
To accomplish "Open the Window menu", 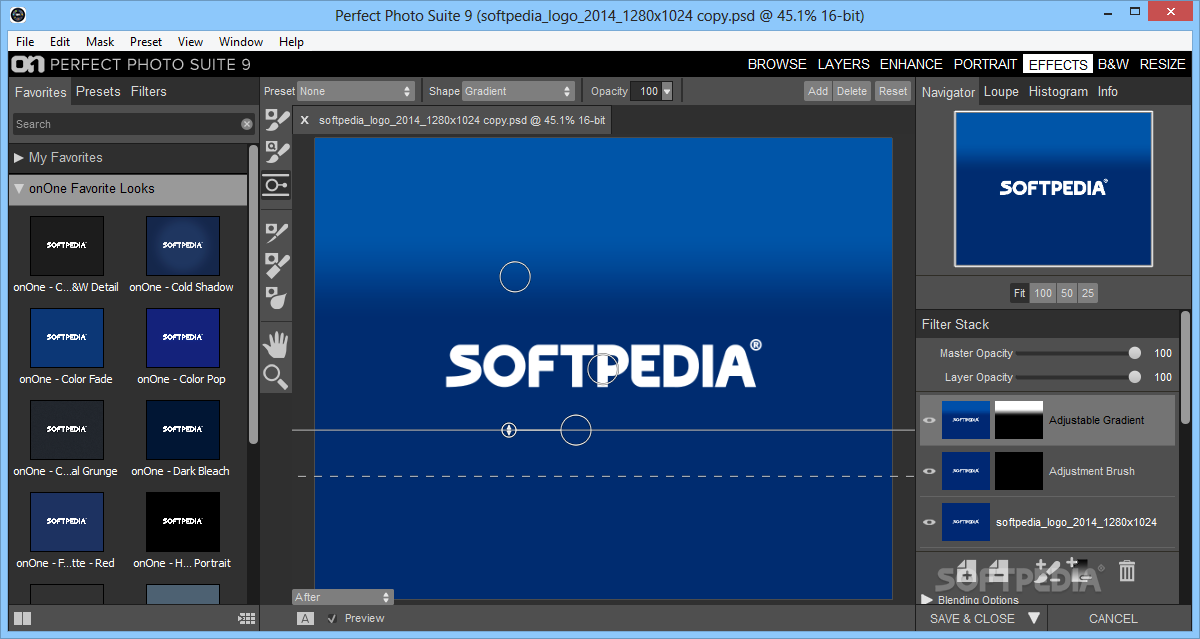I will click(x=241, y=42).
